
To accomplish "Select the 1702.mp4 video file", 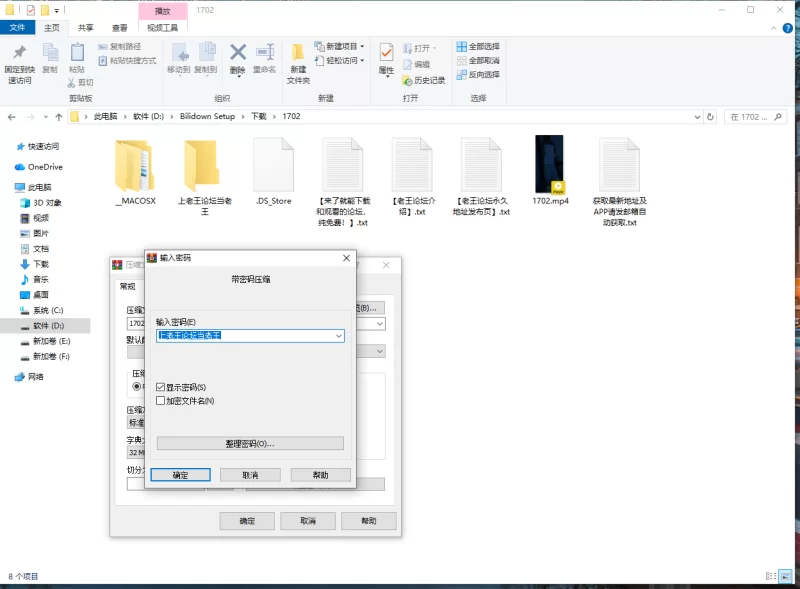I will point(549,165).
